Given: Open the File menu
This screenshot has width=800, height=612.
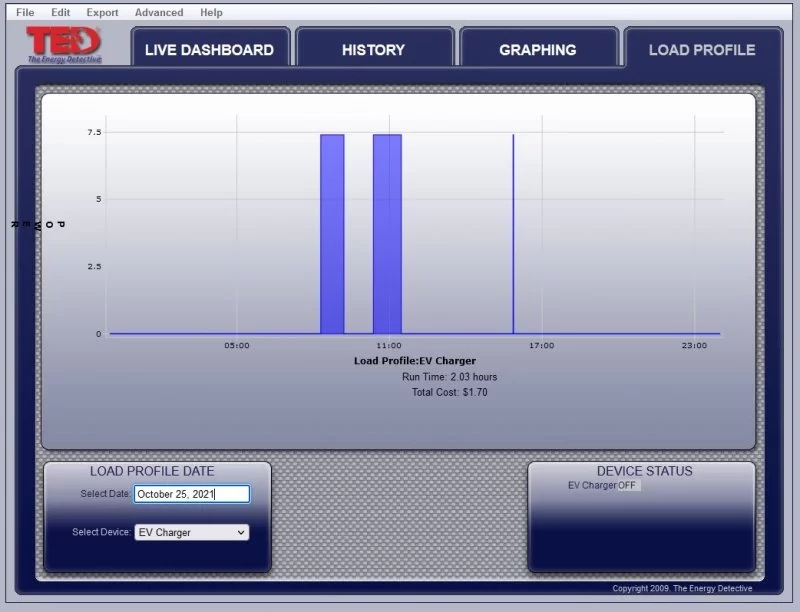Looking at the screenshot, I should tap(25, 13).
